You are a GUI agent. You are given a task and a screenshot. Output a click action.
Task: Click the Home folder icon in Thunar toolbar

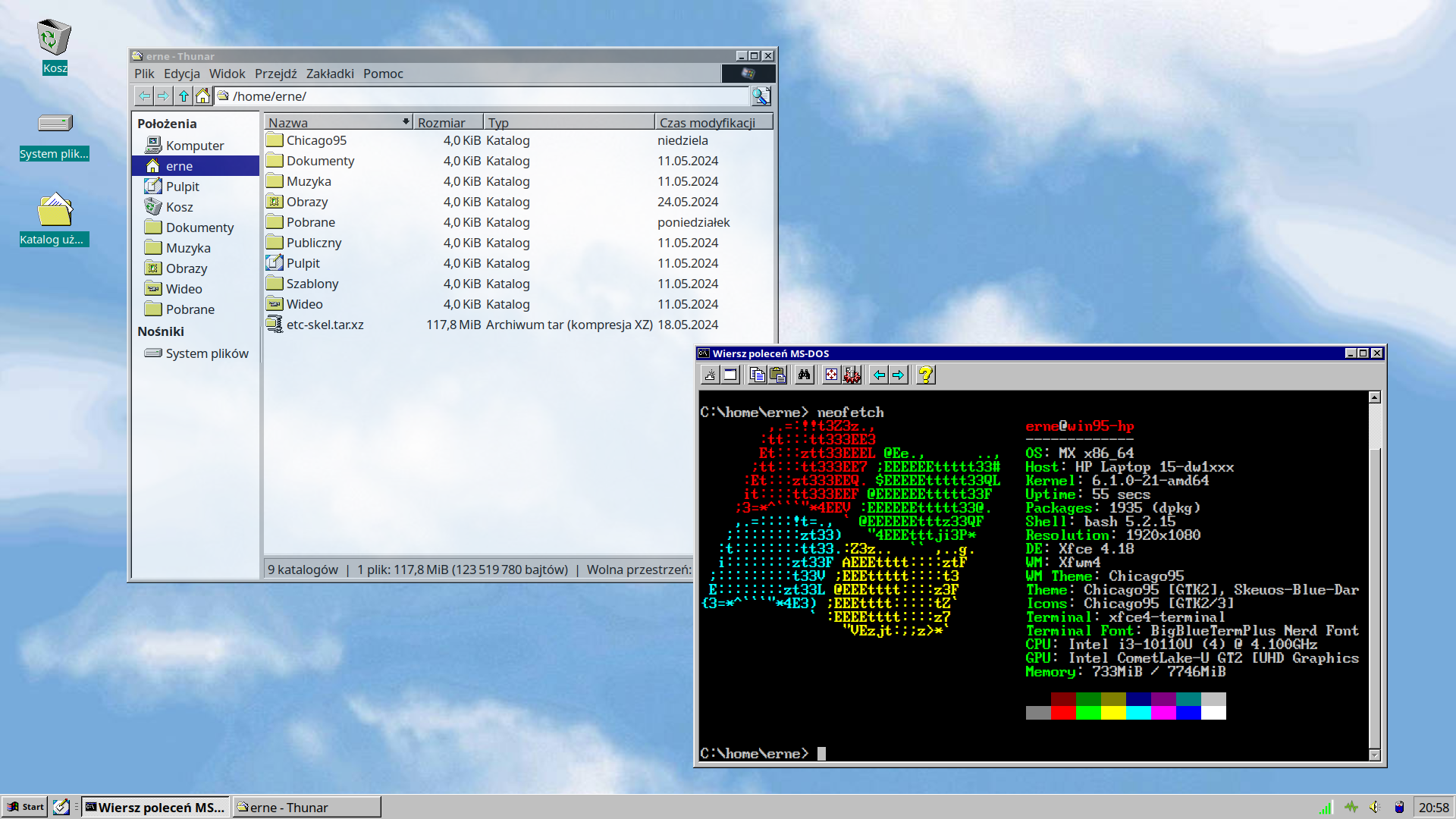[x=202, y=96]
